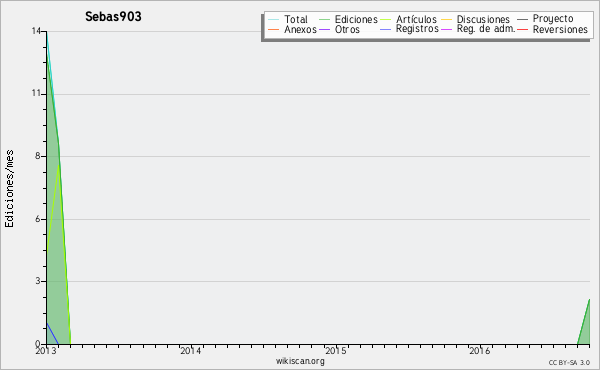Click the 14 y-axis value
The height and width of the screenshot is (370, 600).
36,31
